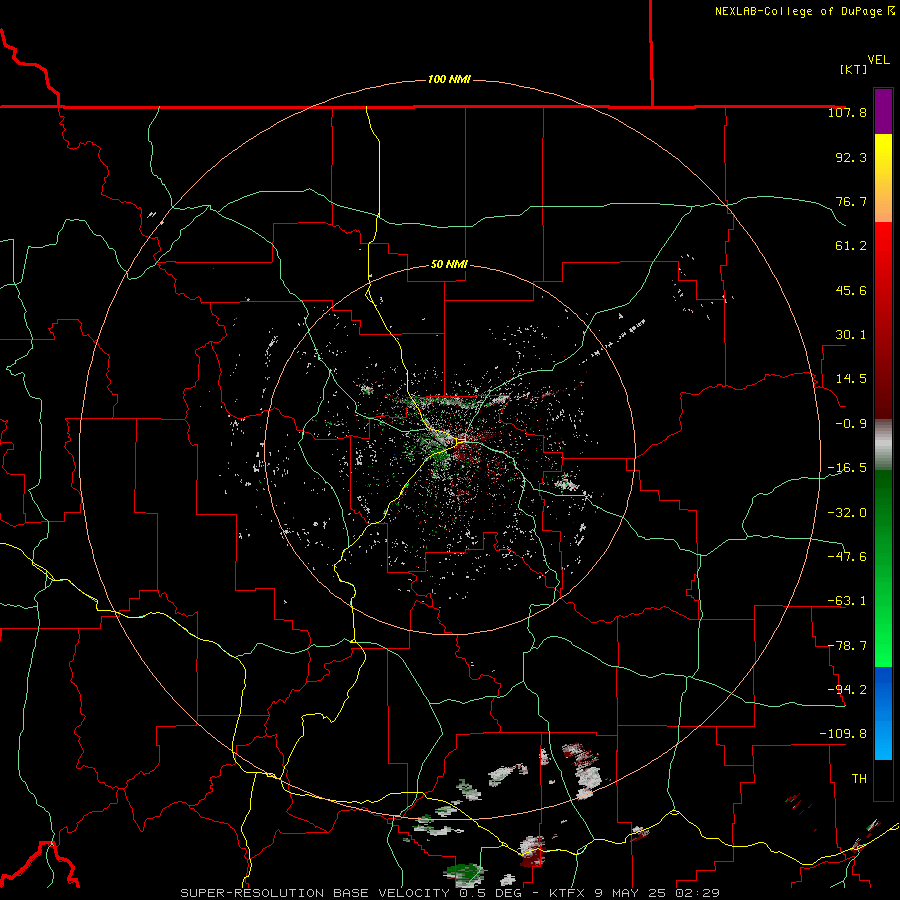Click the 100 NMI range ring label
The width and height of the screenshot is (900, 900).
coord(449,79)
